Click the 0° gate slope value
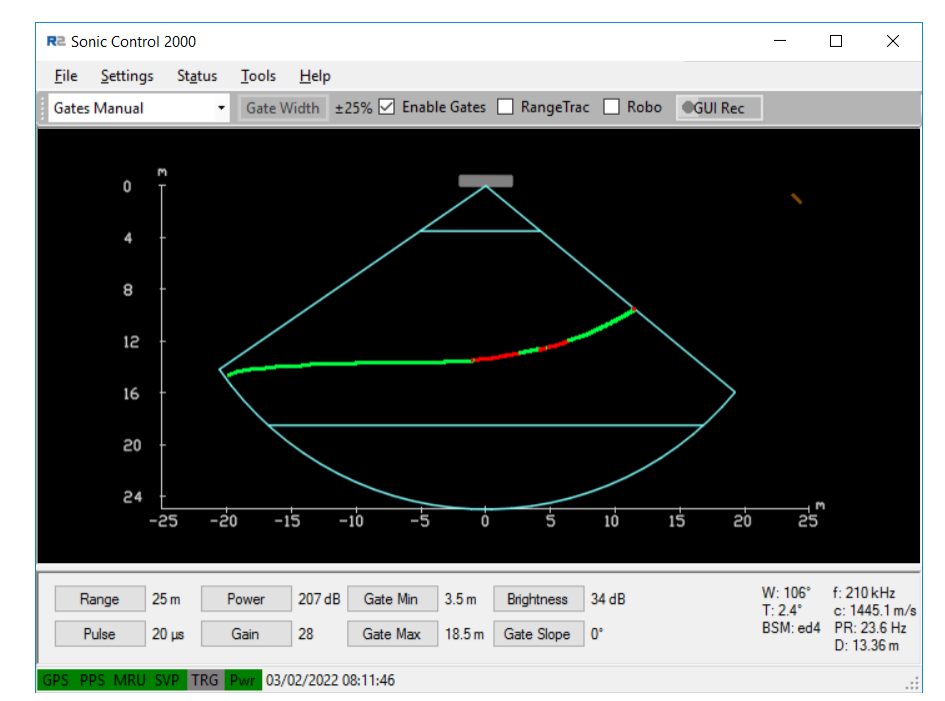Image resolution: width=945 pixels, height=701 pixels. coord(597,634)
